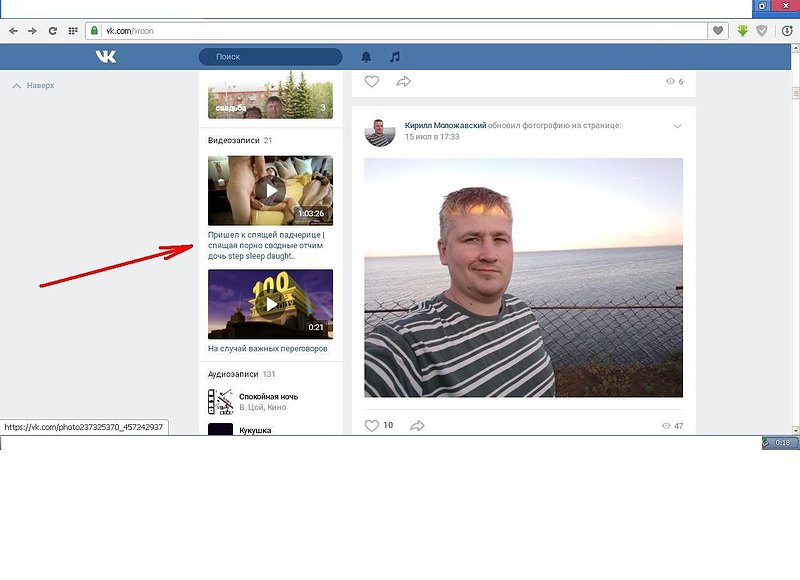Open the свадьба album thumbnail
The width and height of the screenshot is (800, 580).
[270, 94]
